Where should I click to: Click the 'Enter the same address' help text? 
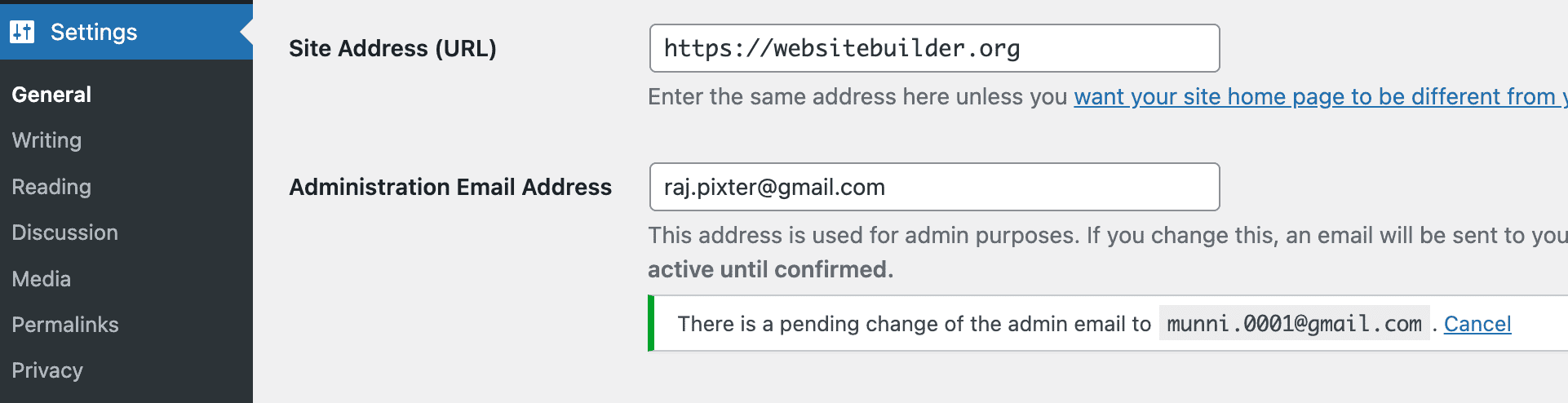tap(858, 96)
